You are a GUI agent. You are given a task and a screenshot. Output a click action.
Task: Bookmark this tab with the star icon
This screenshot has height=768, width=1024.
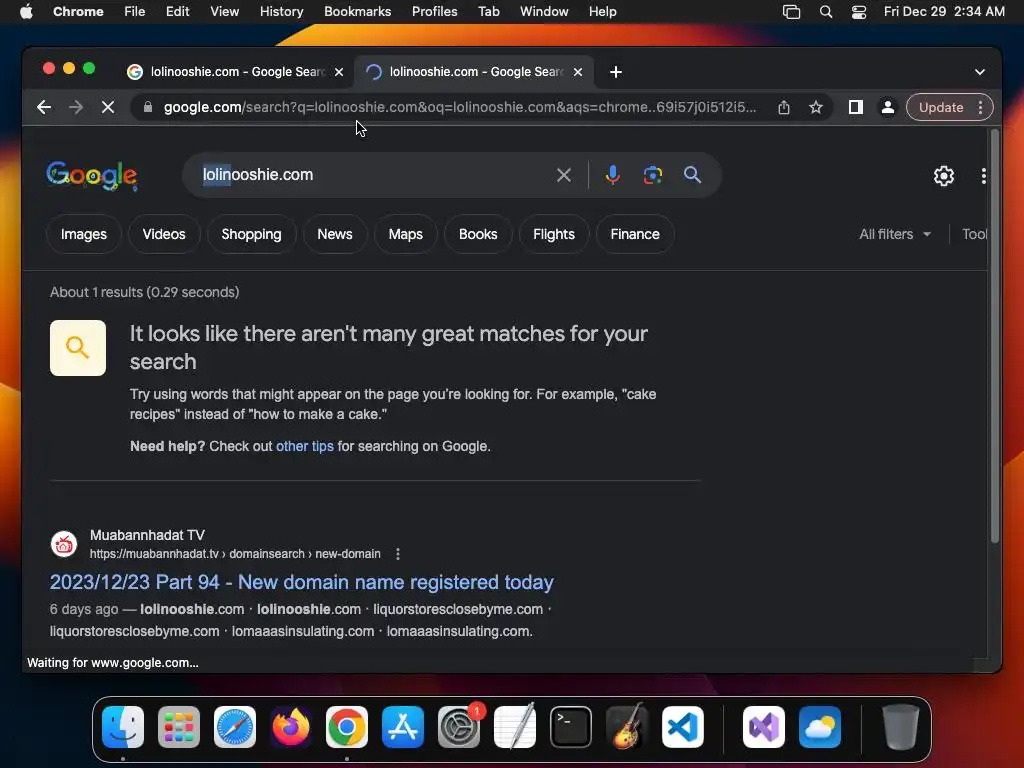pyautogui.click(x=816, y=107)
